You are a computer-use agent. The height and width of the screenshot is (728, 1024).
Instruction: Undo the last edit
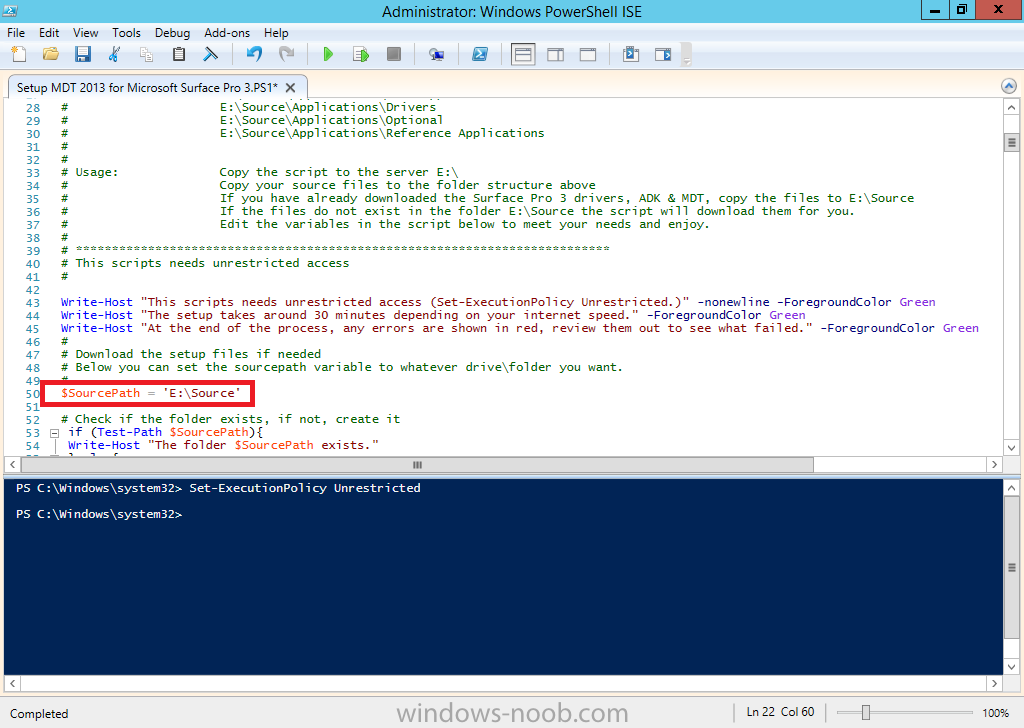coord(254,54)
